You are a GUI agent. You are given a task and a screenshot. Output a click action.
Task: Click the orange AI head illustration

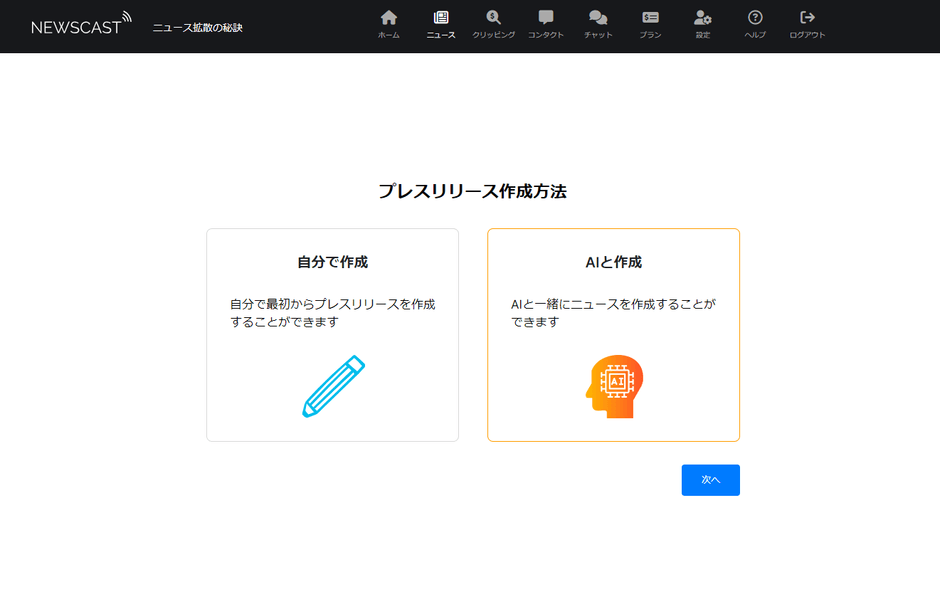(x=613, y=386)
